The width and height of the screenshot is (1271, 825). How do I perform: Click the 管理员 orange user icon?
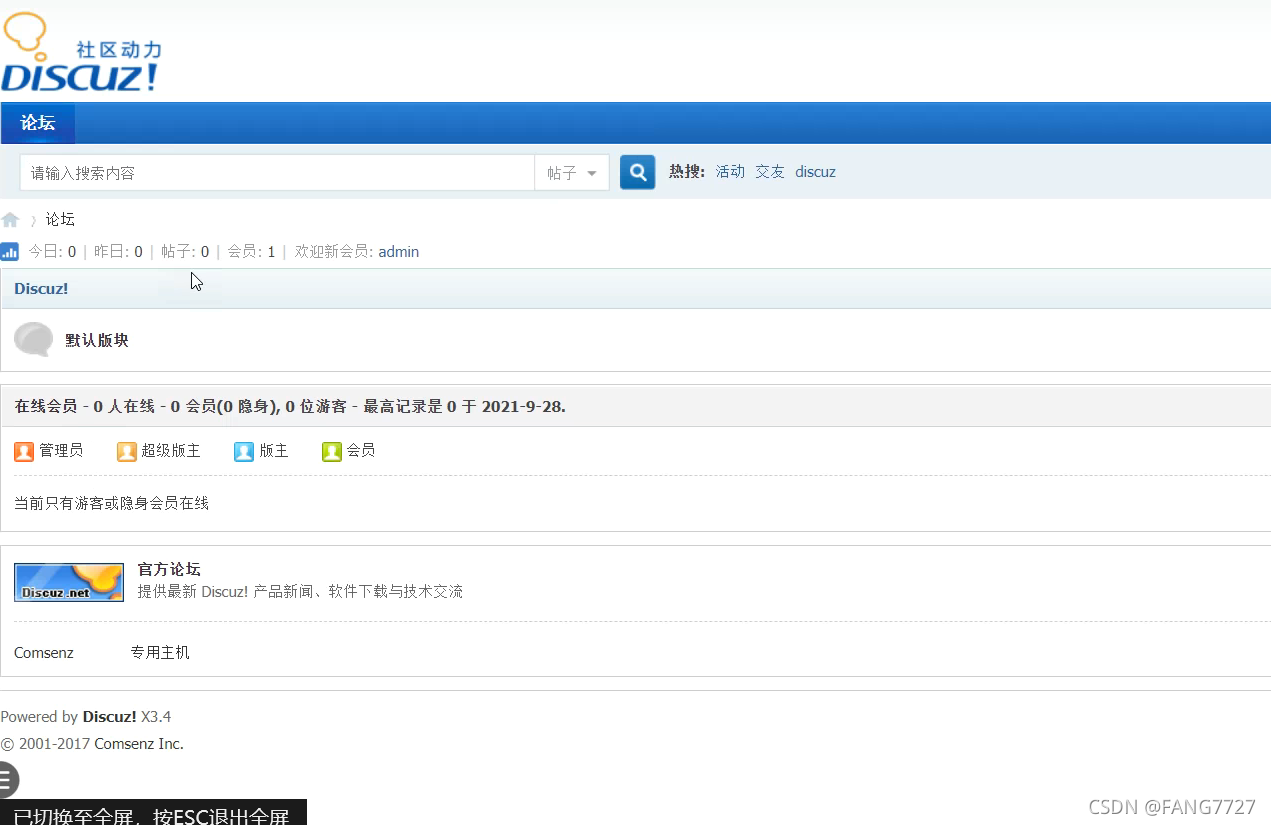[24, 452]
